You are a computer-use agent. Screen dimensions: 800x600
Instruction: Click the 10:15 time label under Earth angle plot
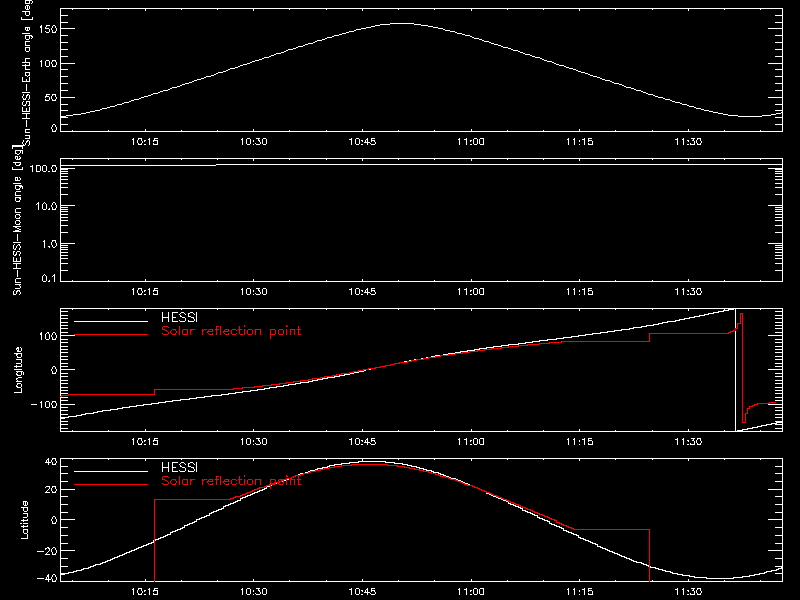145,142
